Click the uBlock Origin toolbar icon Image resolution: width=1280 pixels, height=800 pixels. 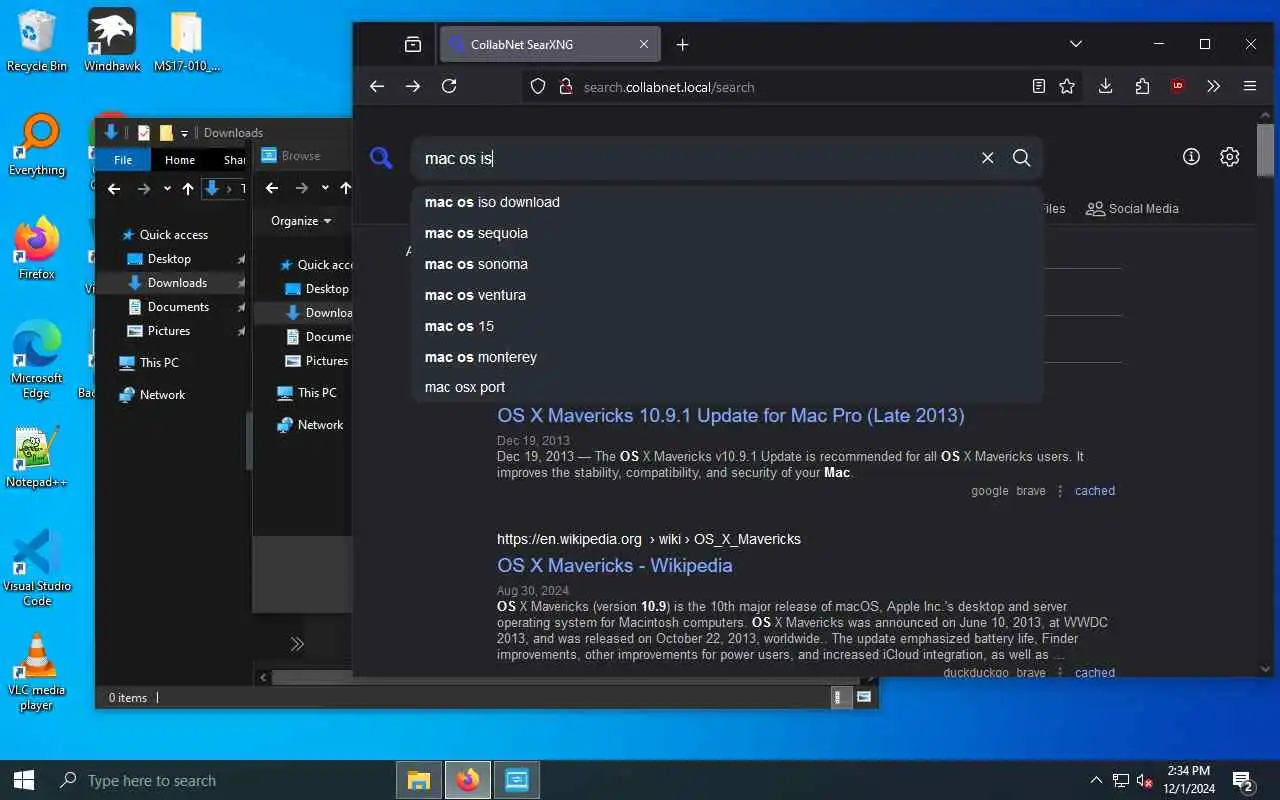[1178, 87]
